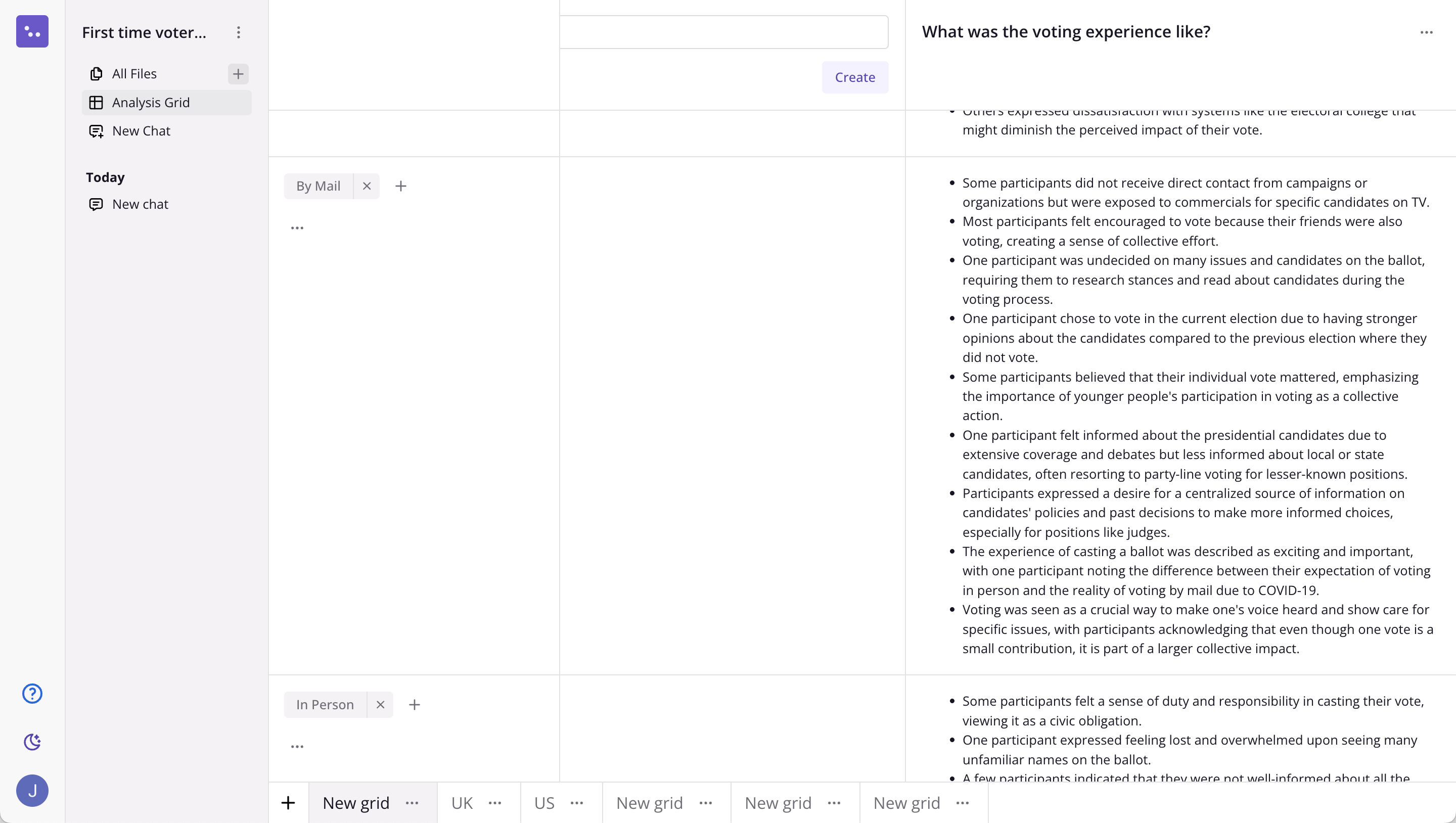Click bullet about centralized source of information
1456x823 pixels.
(x=1184, y=513)
